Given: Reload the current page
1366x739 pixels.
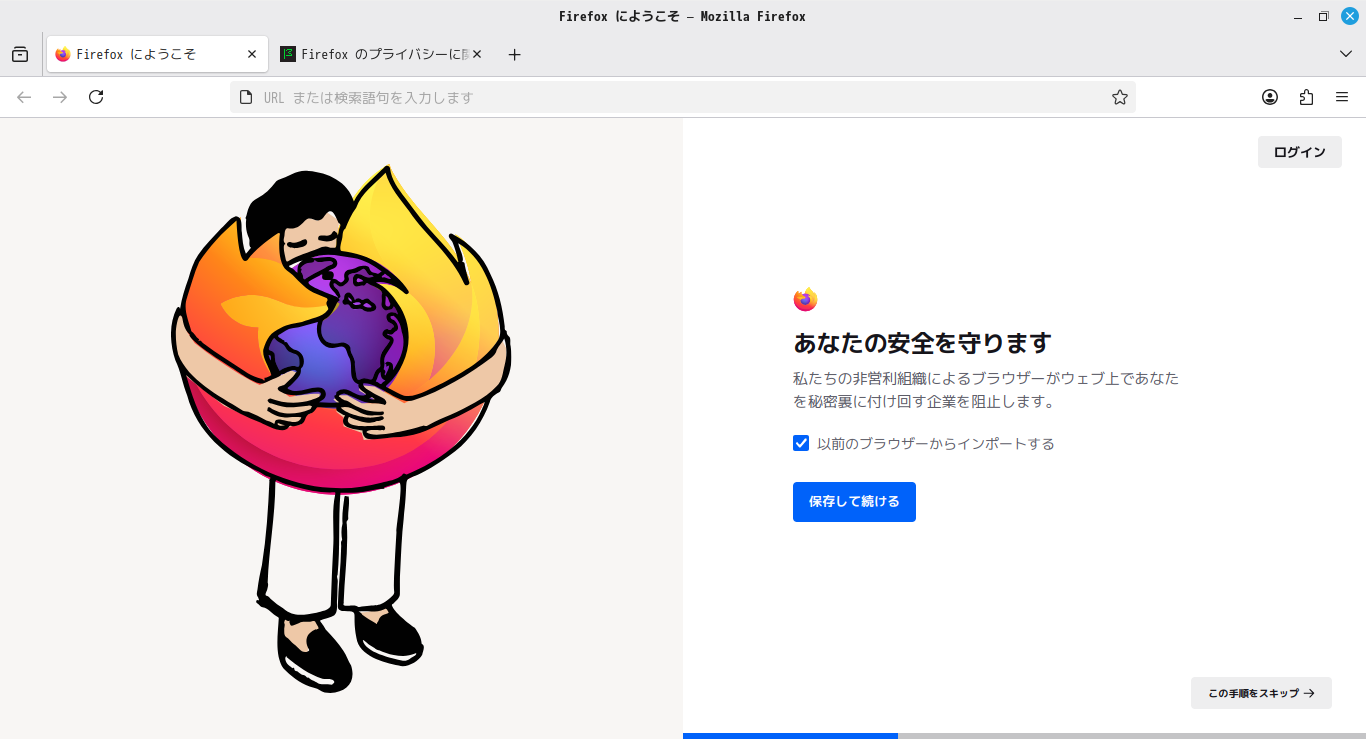Looking at the screenshot, I should [x=96, y=97].
